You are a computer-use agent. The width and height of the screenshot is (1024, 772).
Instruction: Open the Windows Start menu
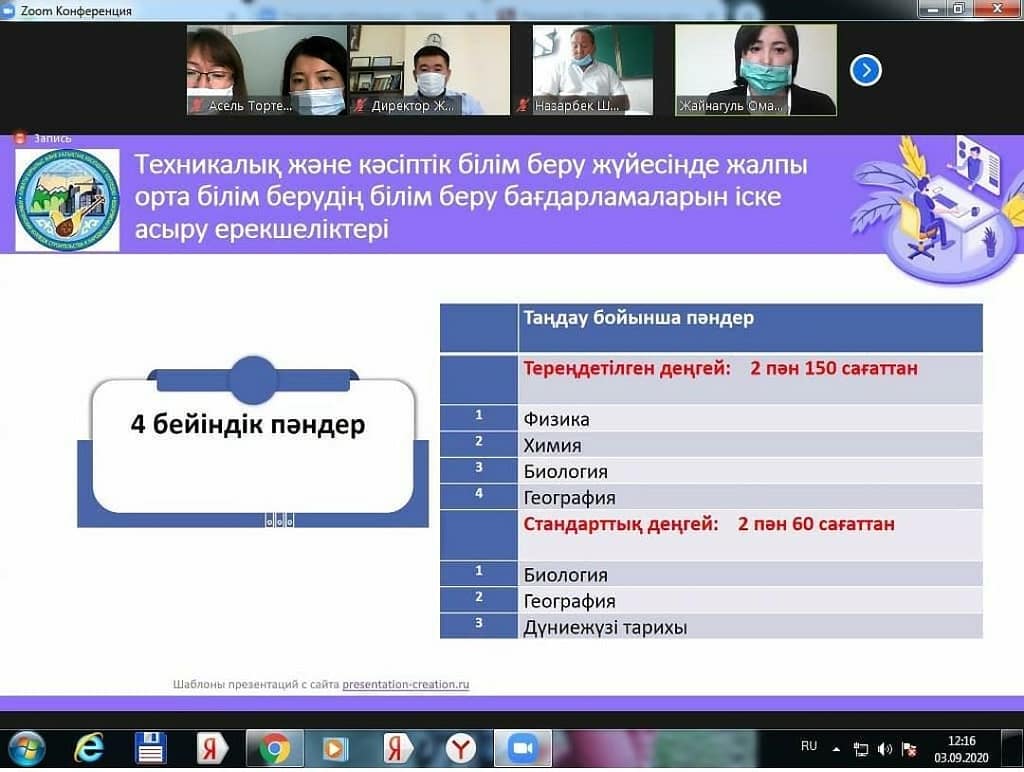pyautogui.click(x=25, y=747)
